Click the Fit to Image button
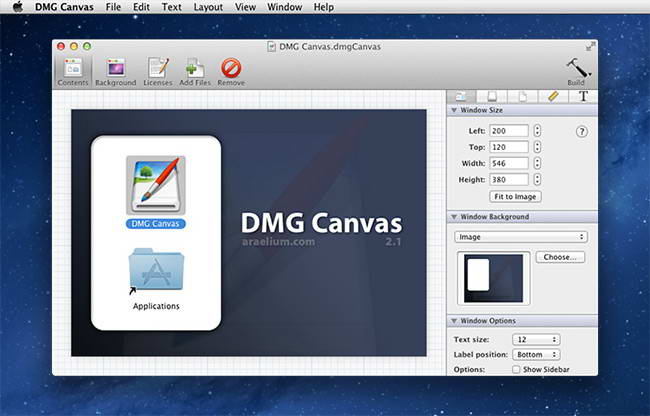650x416 pixels. [515, 197]
